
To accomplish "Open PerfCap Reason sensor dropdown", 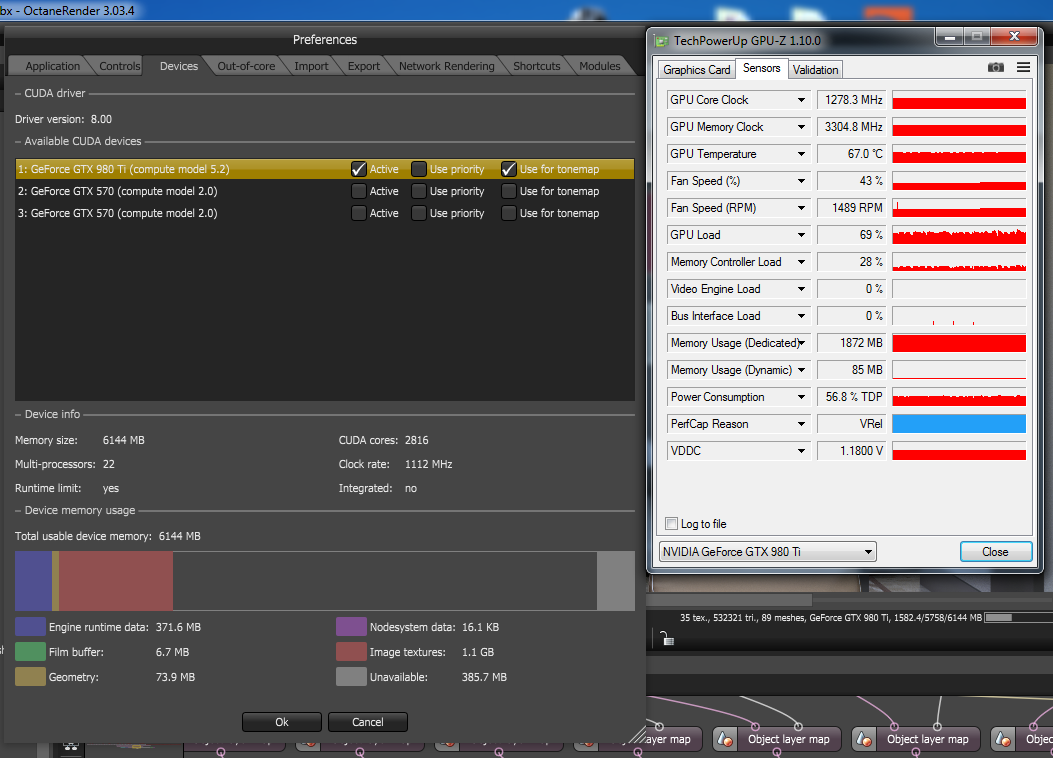I will pyautogui.click(x=801, y=424).
